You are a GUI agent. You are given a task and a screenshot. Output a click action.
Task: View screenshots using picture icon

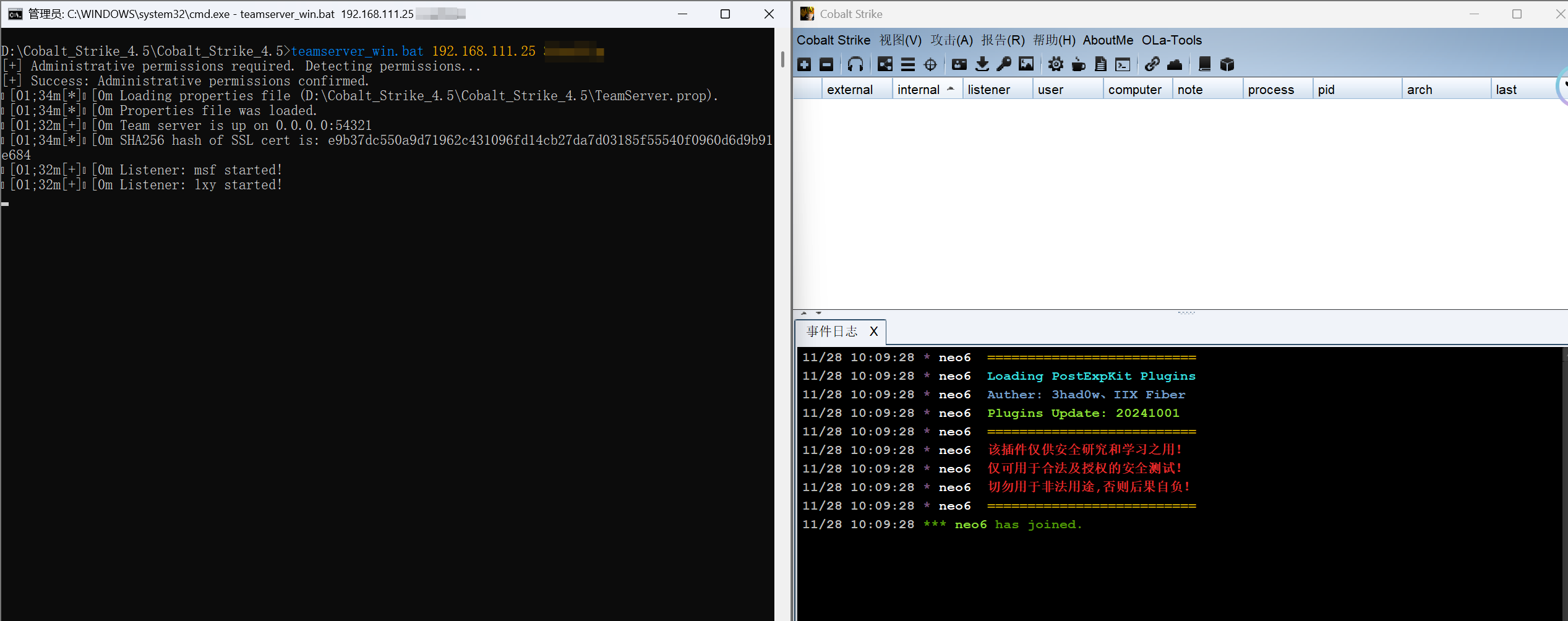coord(1026,64)
